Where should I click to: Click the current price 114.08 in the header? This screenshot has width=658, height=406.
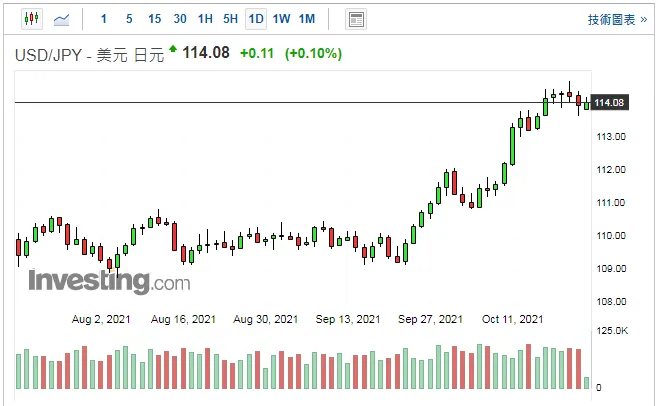pyautogui.click(x=206, y=53)
